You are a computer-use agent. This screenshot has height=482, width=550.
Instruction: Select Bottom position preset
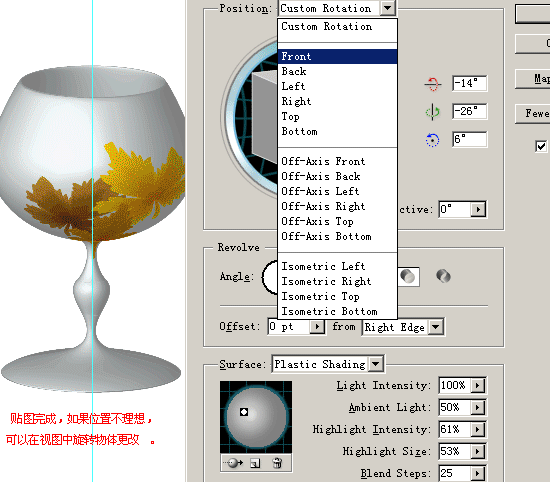pyautogui.click(x=337, y=132)
